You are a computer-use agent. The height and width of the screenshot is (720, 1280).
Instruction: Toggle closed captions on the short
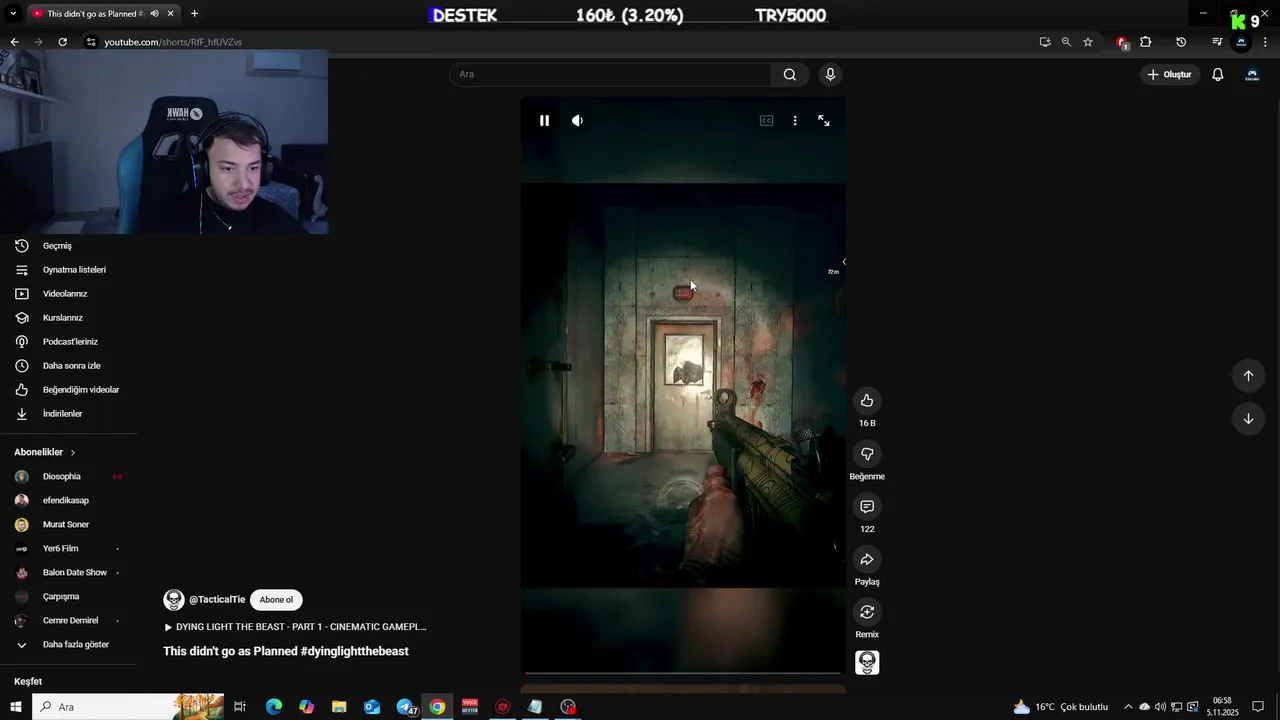point(766,120)
